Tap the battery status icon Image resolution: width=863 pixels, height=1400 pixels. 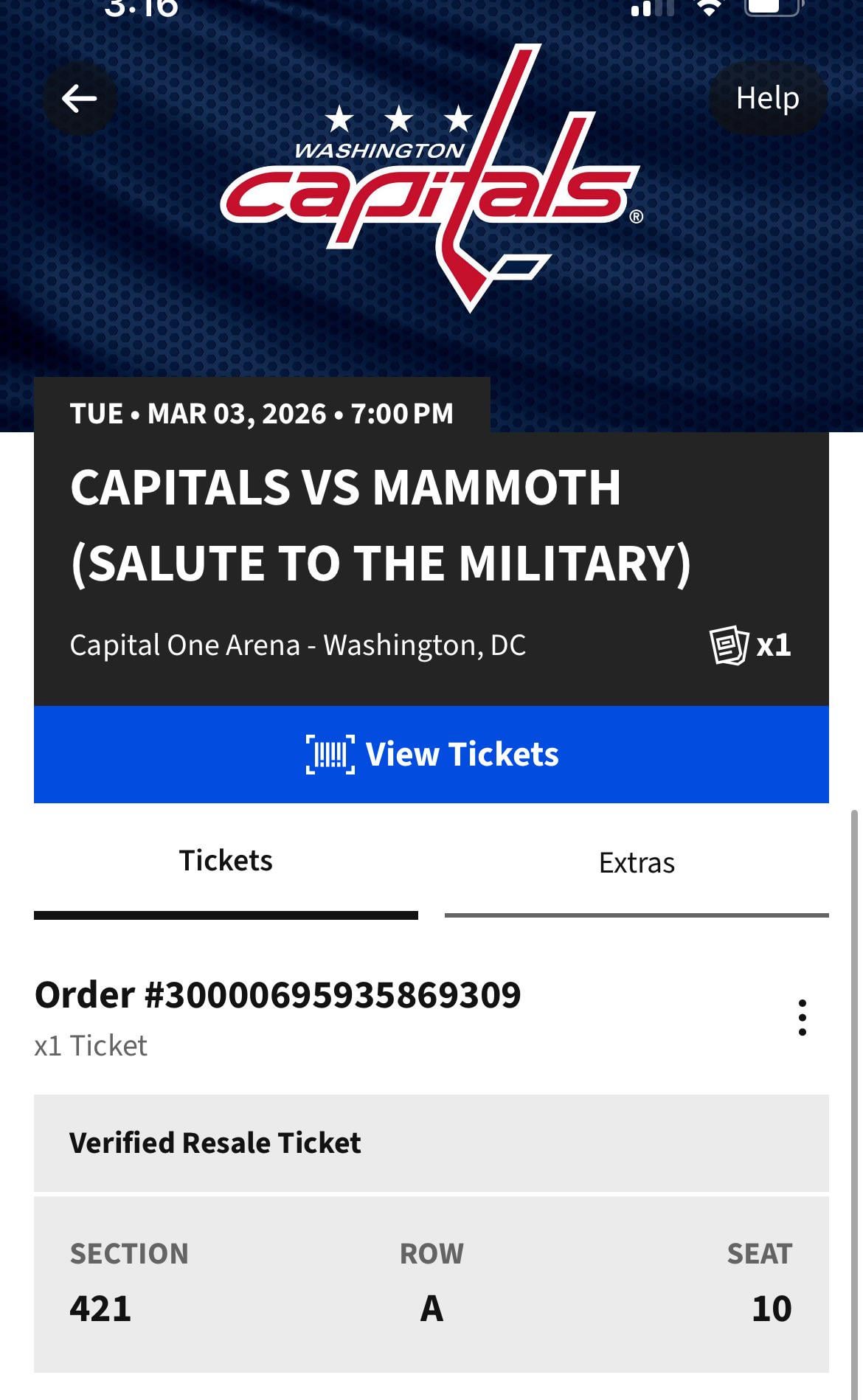772,7
